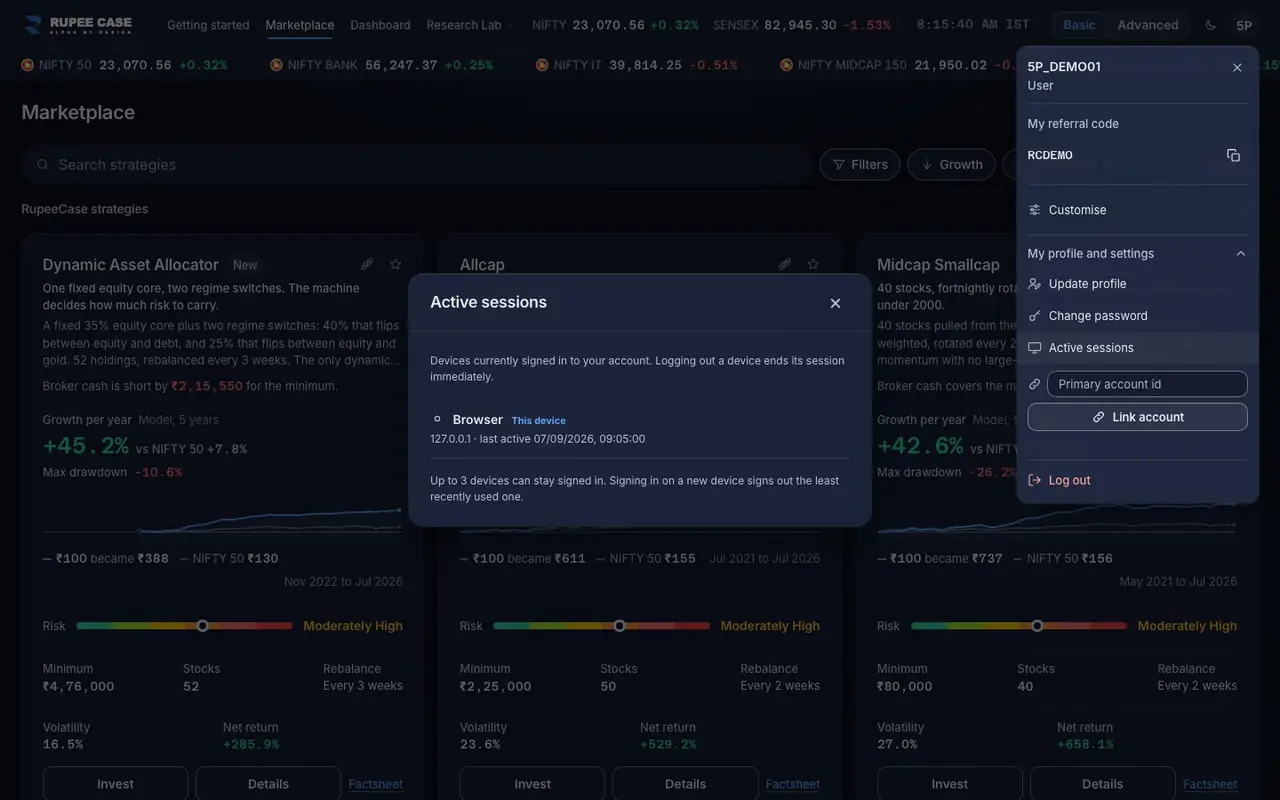Viewport: 1280px width, 800px height.
Task: Click Midcap Smallcap risk slider handle
Action: [1037, 626]
